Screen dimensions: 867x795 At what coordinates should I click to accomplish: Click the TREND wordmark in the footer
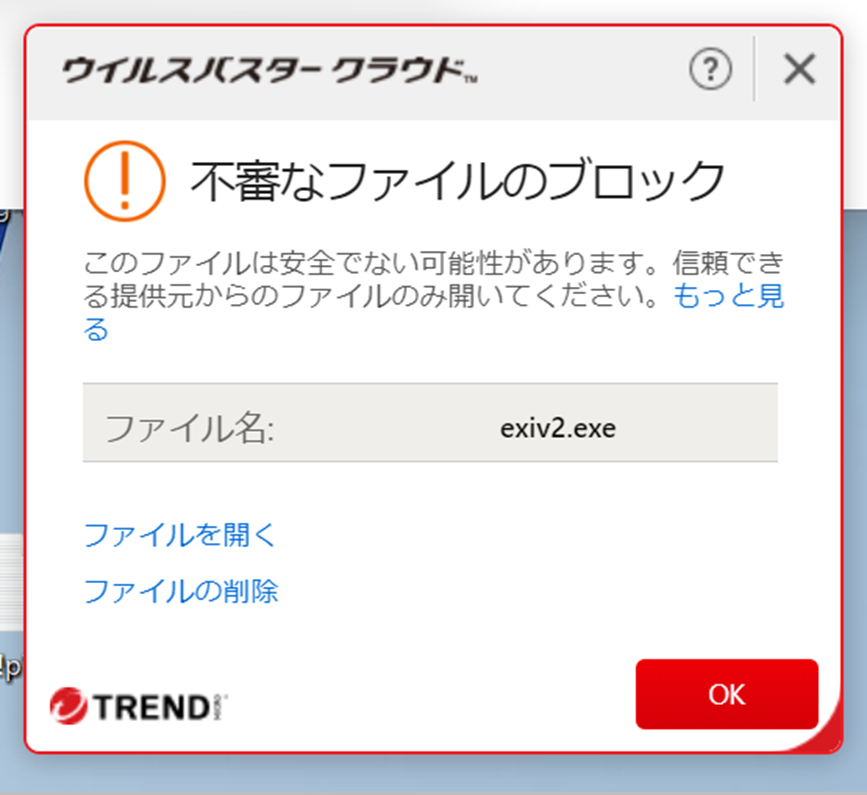tap(152, 707)
